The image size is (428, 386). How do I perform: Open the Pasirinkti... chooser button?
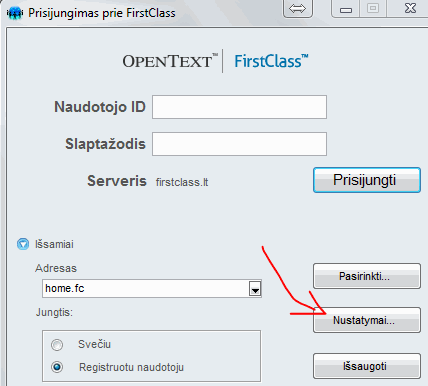[x=367, y=276]
